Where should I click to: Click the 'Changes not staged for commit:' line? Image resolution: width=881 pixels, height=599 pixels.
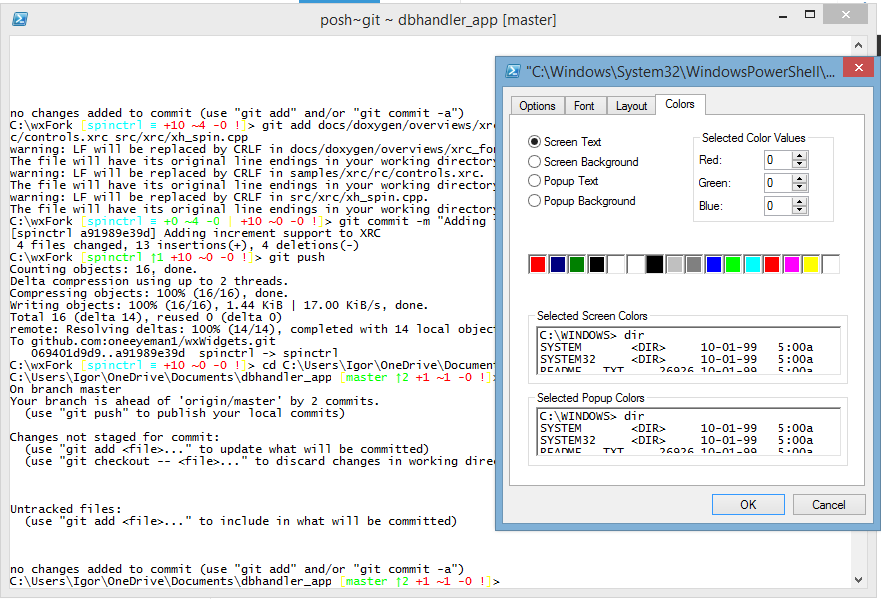click(115, 437)
